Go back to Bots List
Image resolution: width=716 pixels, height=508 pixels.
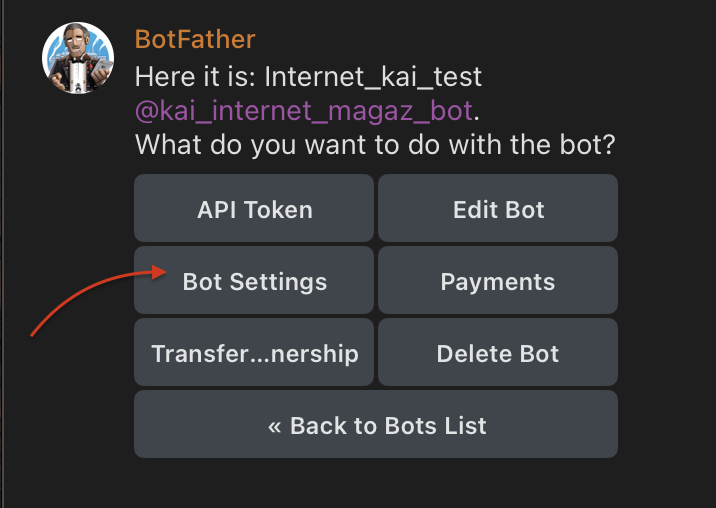click(376, 426)
